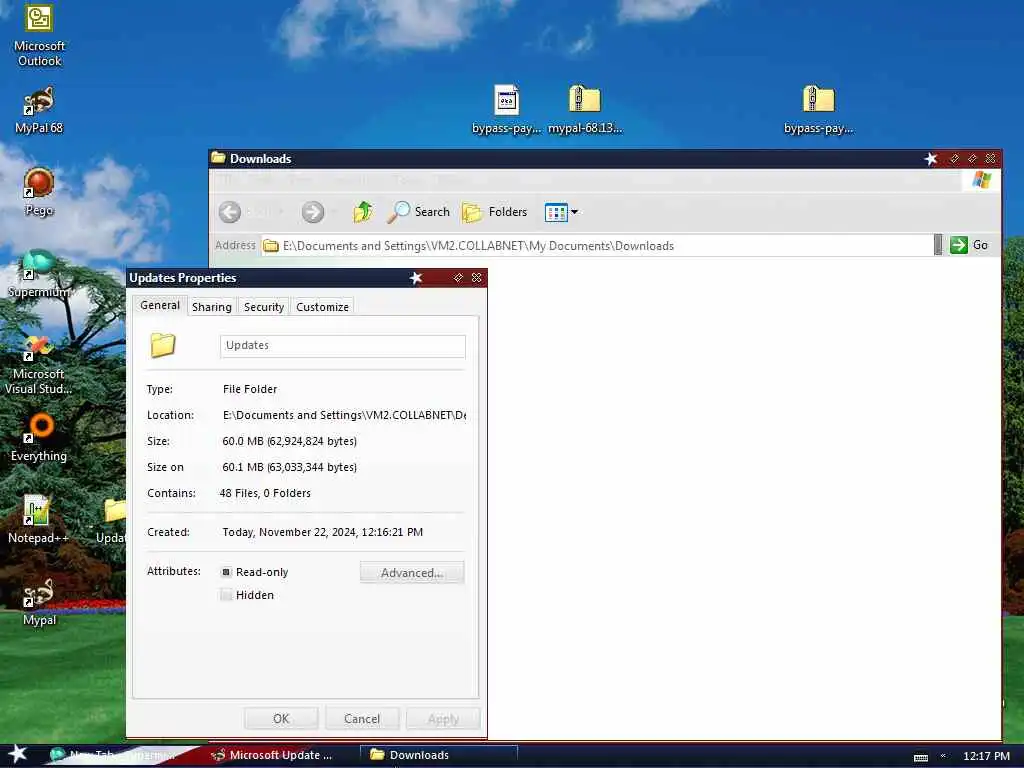Switch to the Security tab

(264, 307)
